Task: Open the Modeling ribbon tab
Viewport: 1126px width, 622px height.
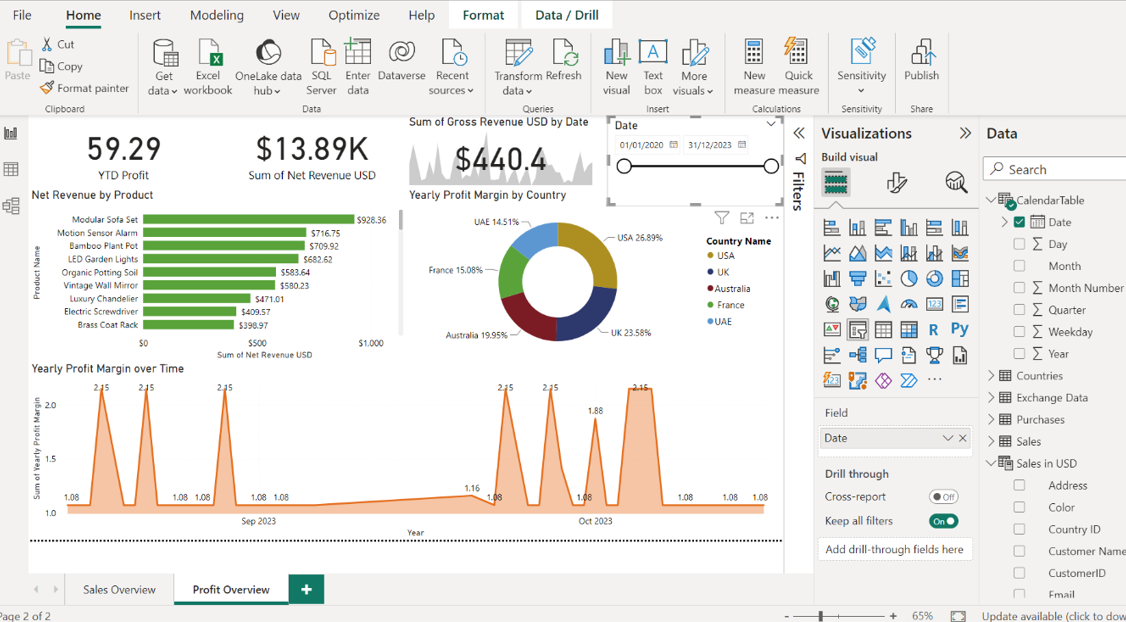Action: (216, 15)
